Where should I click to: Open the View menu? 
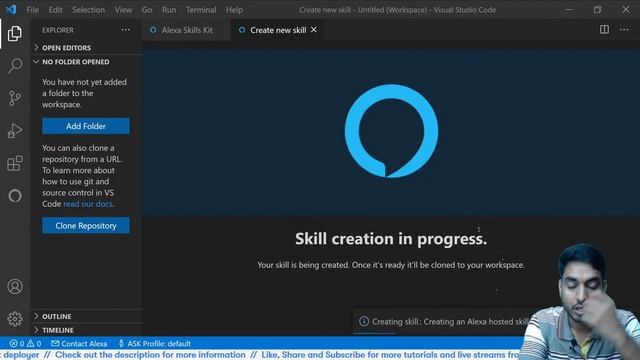pyautogui.click(x=123, y=10)
